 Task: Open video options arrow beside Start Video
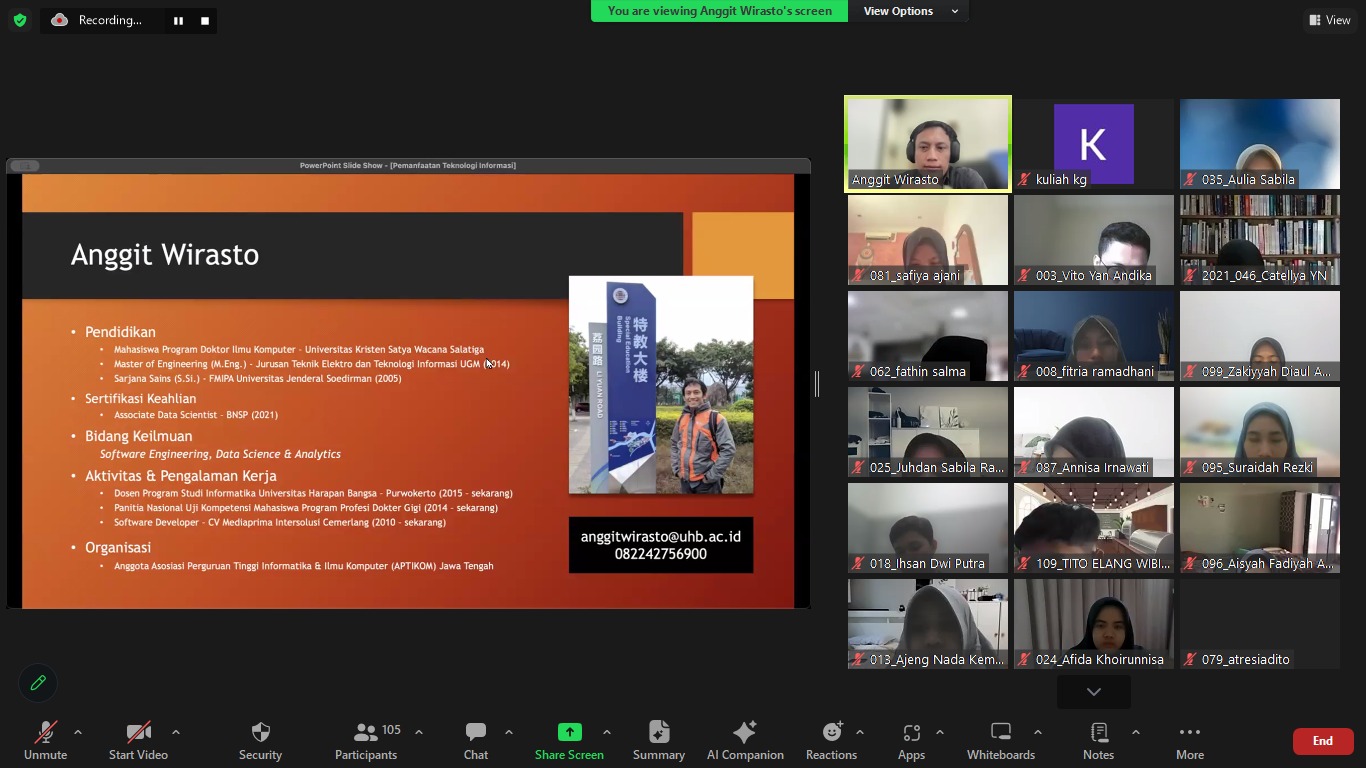176,732
